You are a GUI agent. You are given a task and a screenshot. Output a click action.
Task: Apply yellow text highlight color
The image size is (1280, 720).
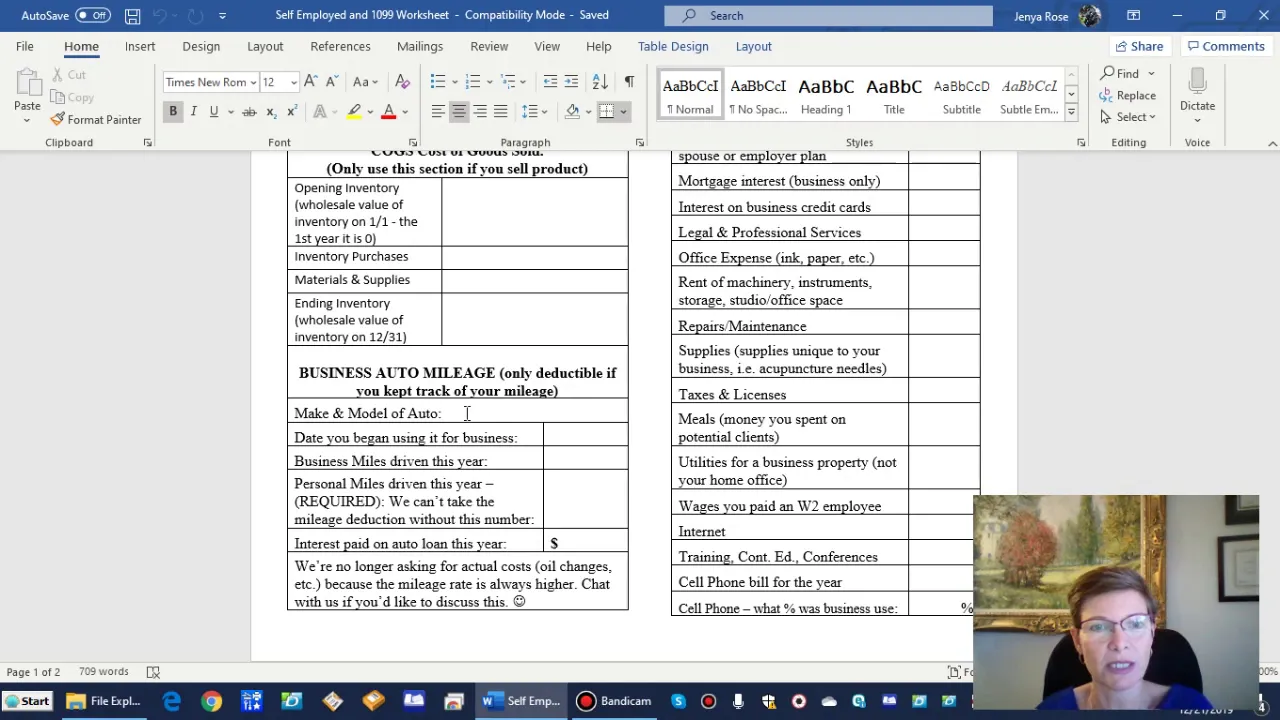354,111
